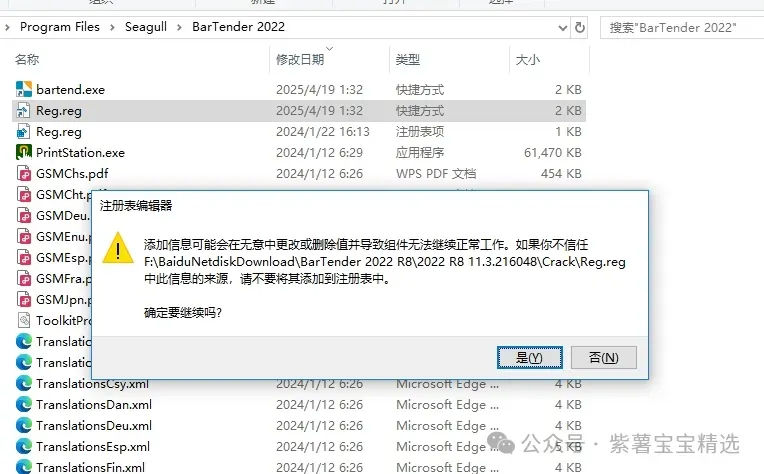Click the 搜索"BarTender 2022" search box
Screen dimensions: 764x474
tap(682, 27)
